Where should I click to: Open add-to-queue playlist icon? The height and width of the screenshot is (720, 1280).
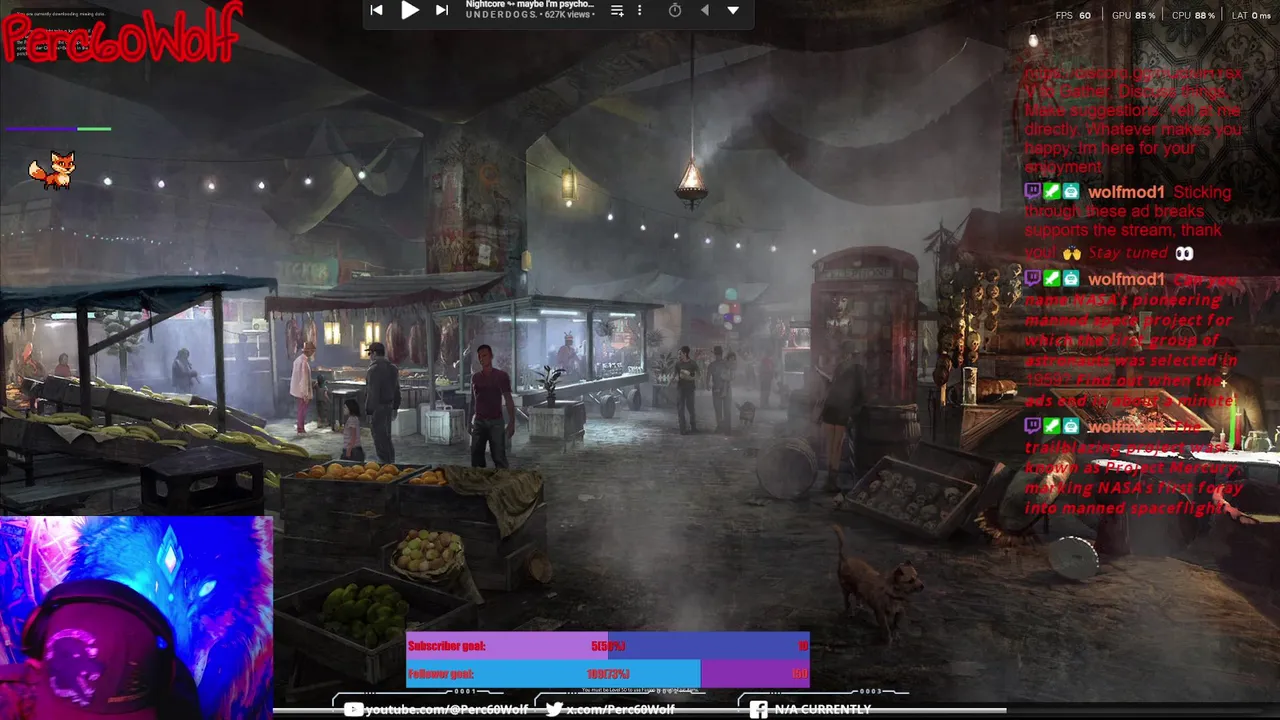coord(617,10)
